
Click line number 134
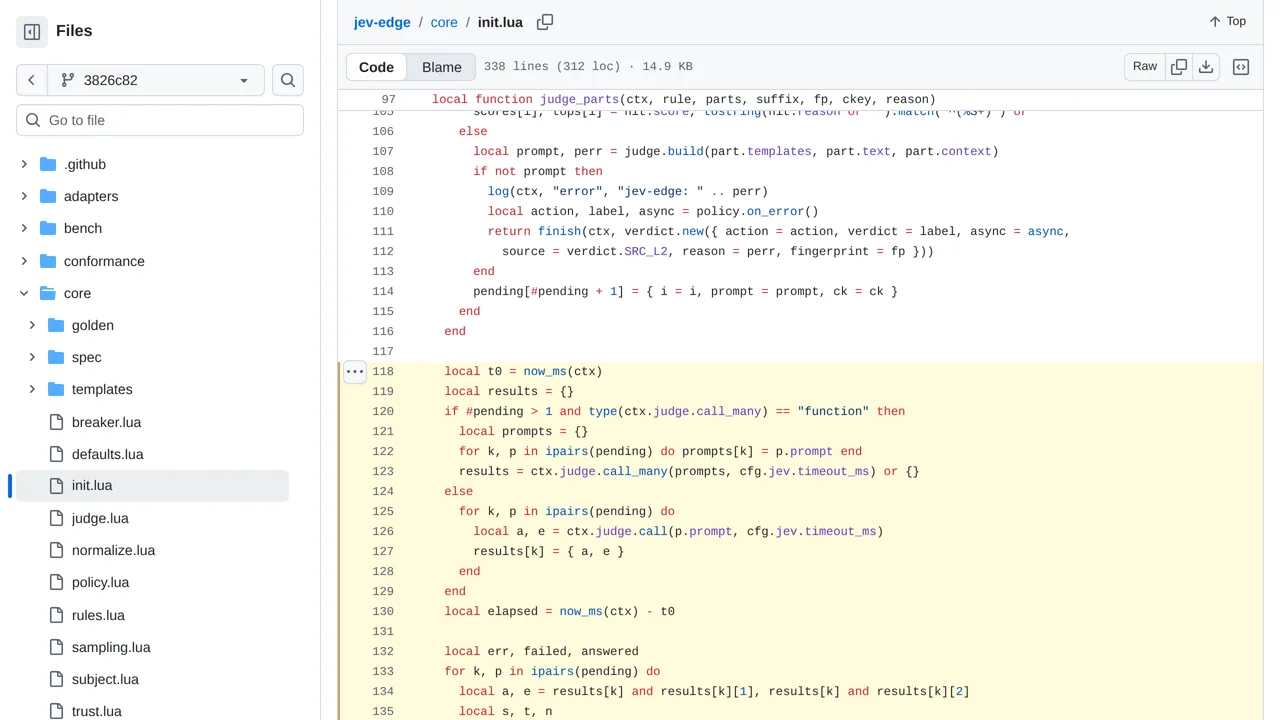[x=383, y=691]
